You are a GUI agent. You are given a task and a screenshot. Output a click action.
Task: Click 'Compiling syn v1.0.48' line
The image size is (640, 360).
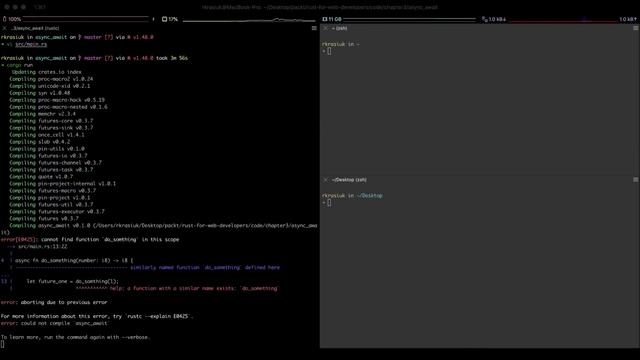pos(40,93)
